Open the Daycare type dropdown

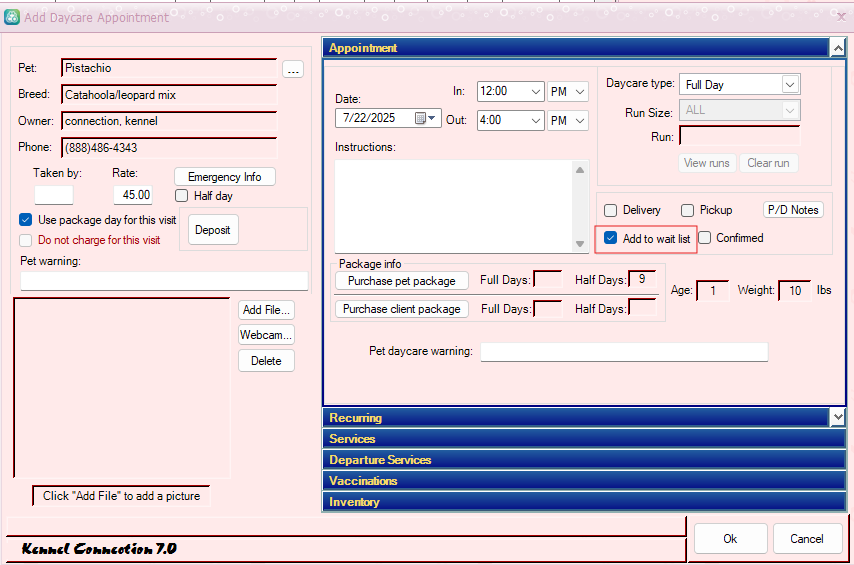790,85
